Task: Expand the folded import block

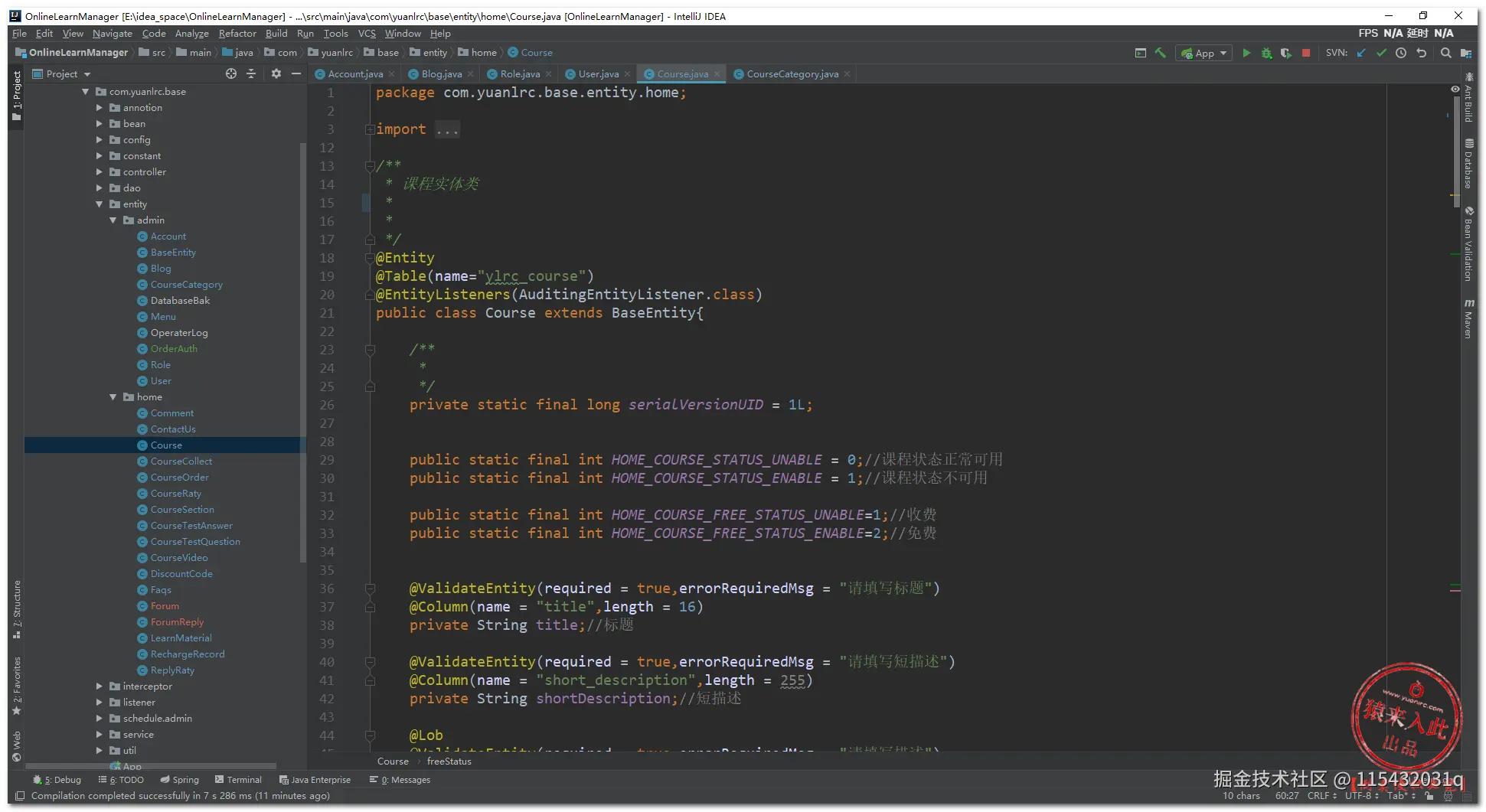Action: pos(370,129)
